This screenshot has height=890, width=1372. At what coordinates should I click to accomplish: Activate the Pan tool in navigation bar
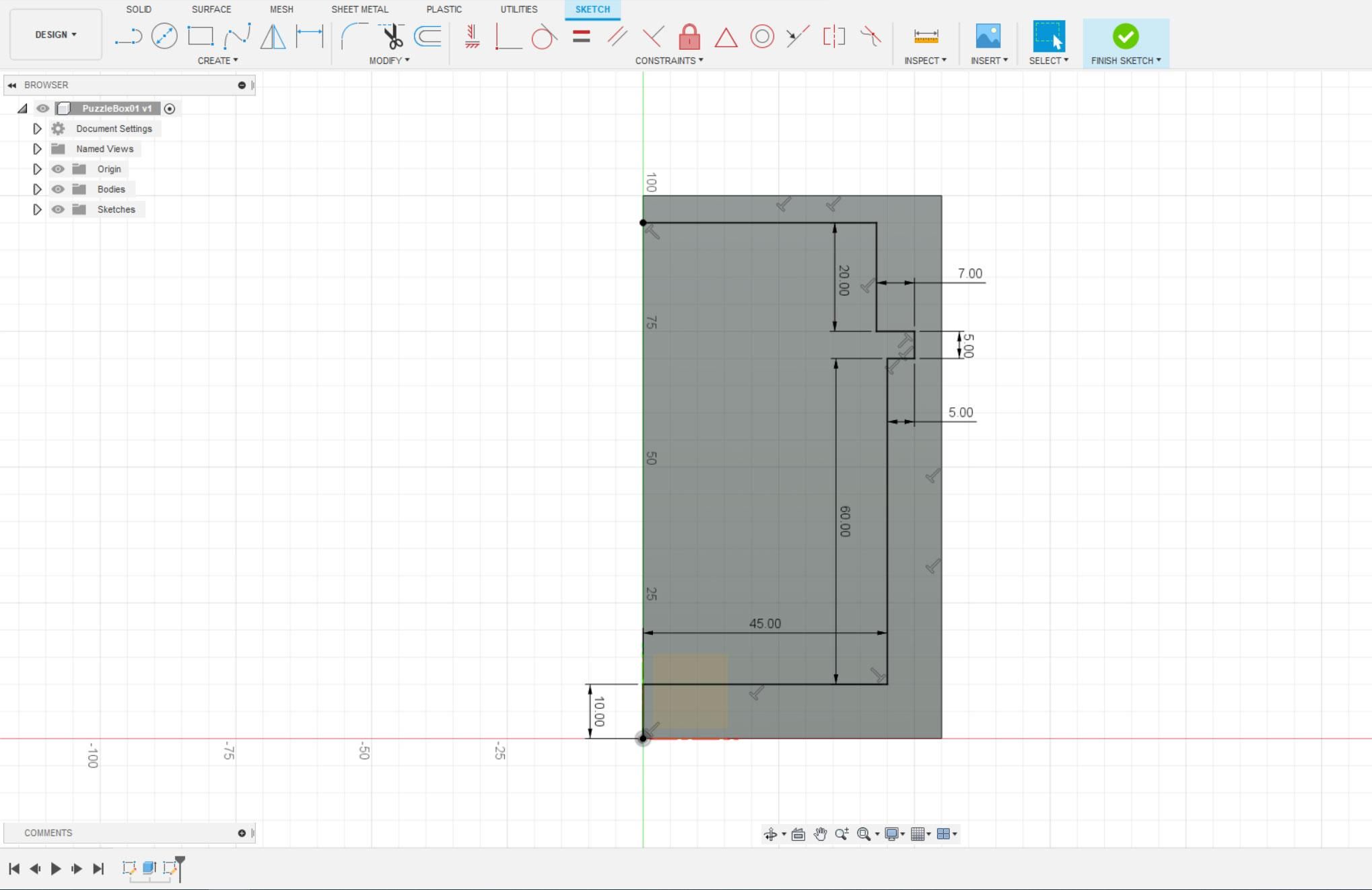click(x=821, y=833)
